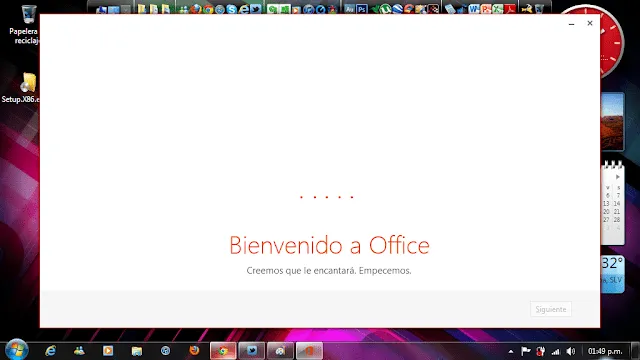Close the Office welcome window
The width and height of the screenshot is (640, 360).
click(590, 23)
